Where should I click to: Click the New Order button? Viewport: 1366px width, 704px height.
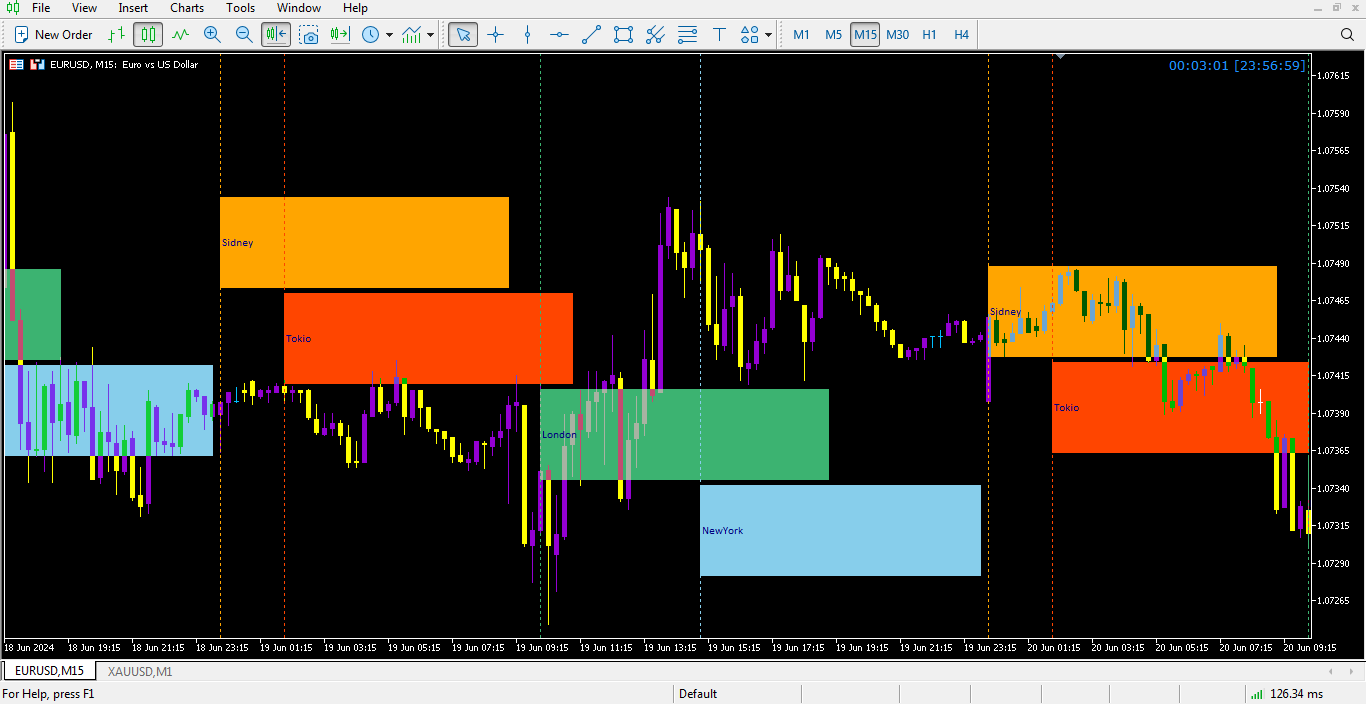[54, 34]
